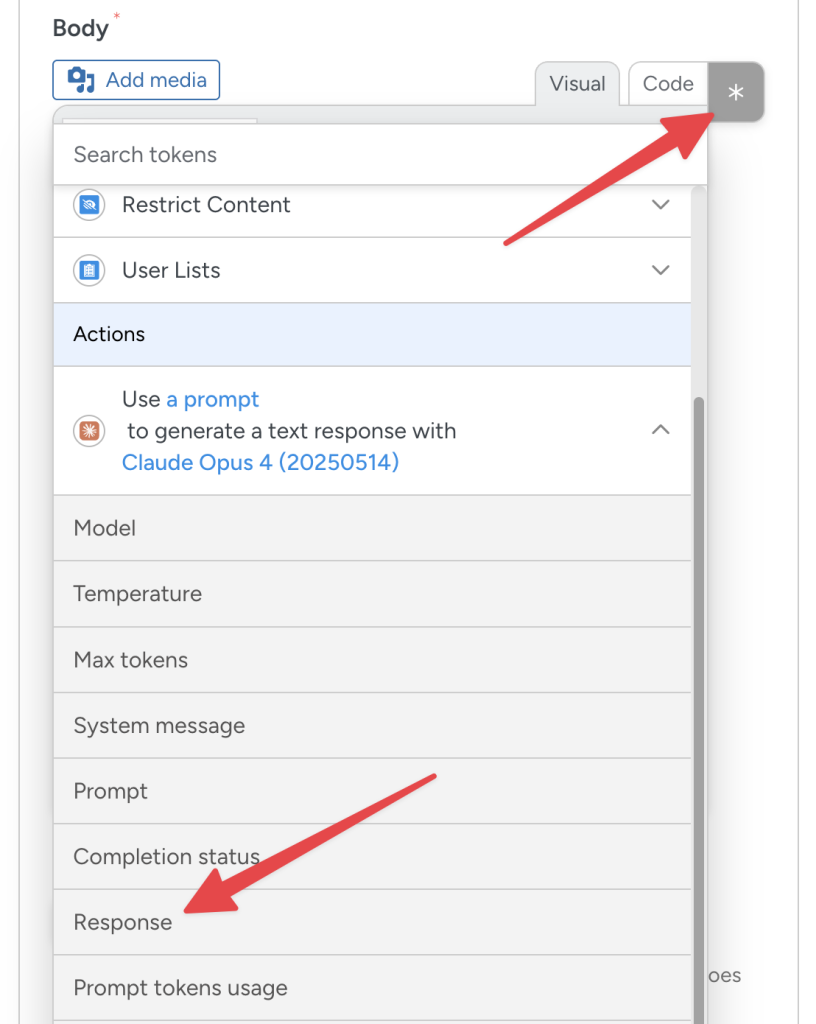Click the asterisk token insertion icon

click(736, 92)
